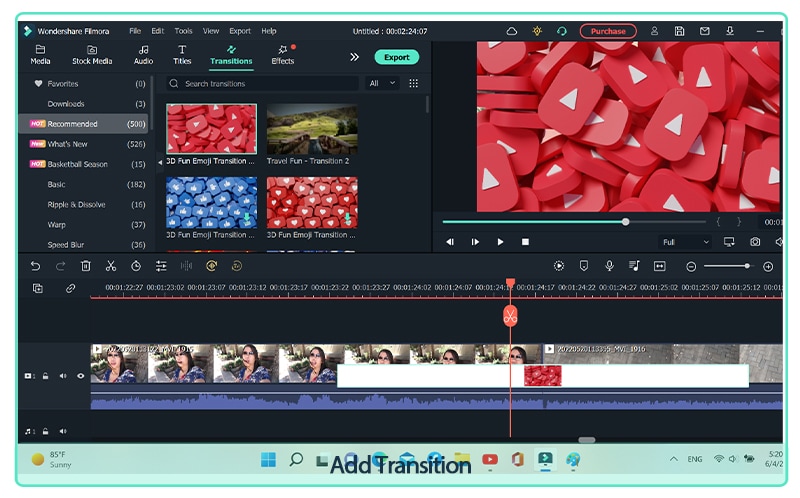The image size is (800, 498).
Task: Select the red 3D Fun Emoji Transition thumbnail
Action: click(x=211, y=129)
